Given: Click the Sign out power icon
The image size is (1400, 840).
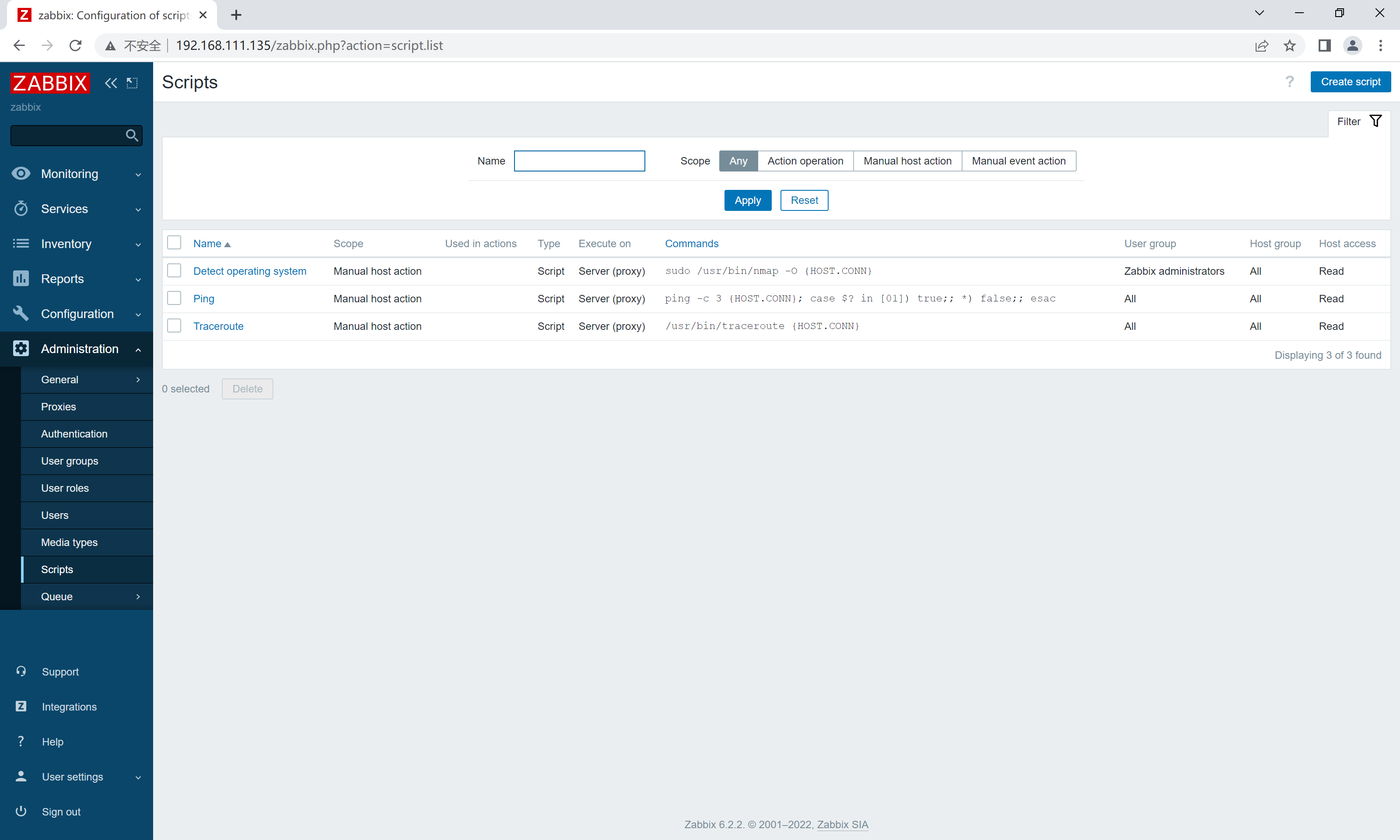Looking at the screenshot, I should click(x=21, y=811).
